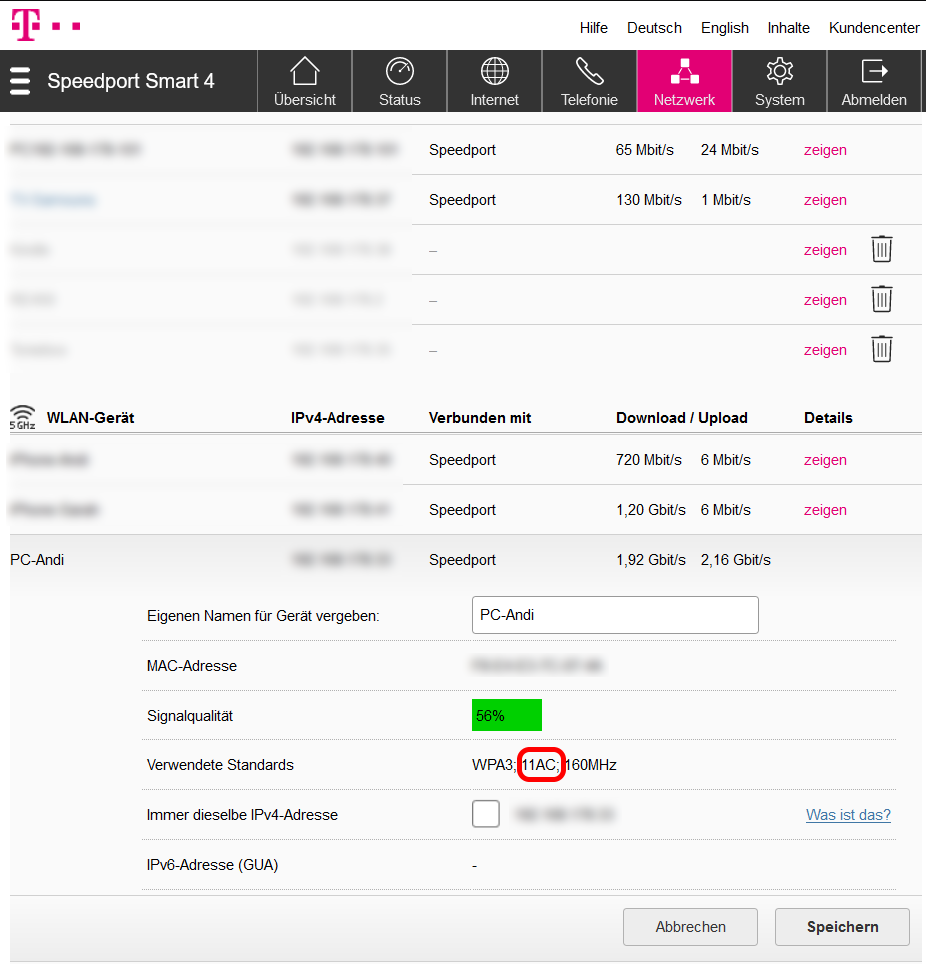Click zeigen in the third row with a trash icon
926x964 pixels.
[825, 350]
